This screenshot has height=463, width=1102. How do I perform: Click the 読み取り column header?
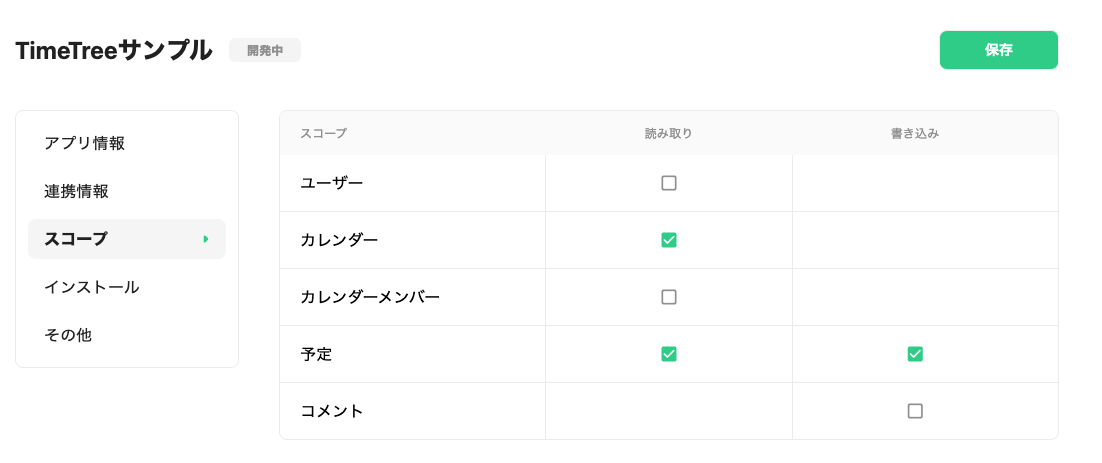(668, 133)
